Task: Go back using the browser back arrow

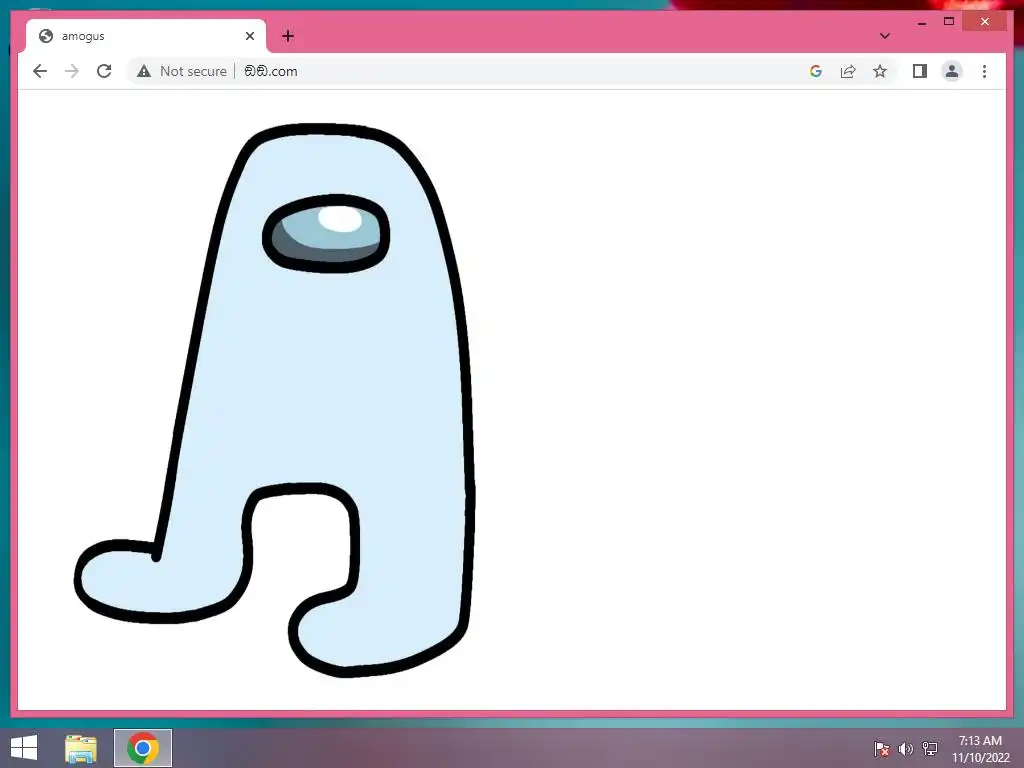Action: 40,71
